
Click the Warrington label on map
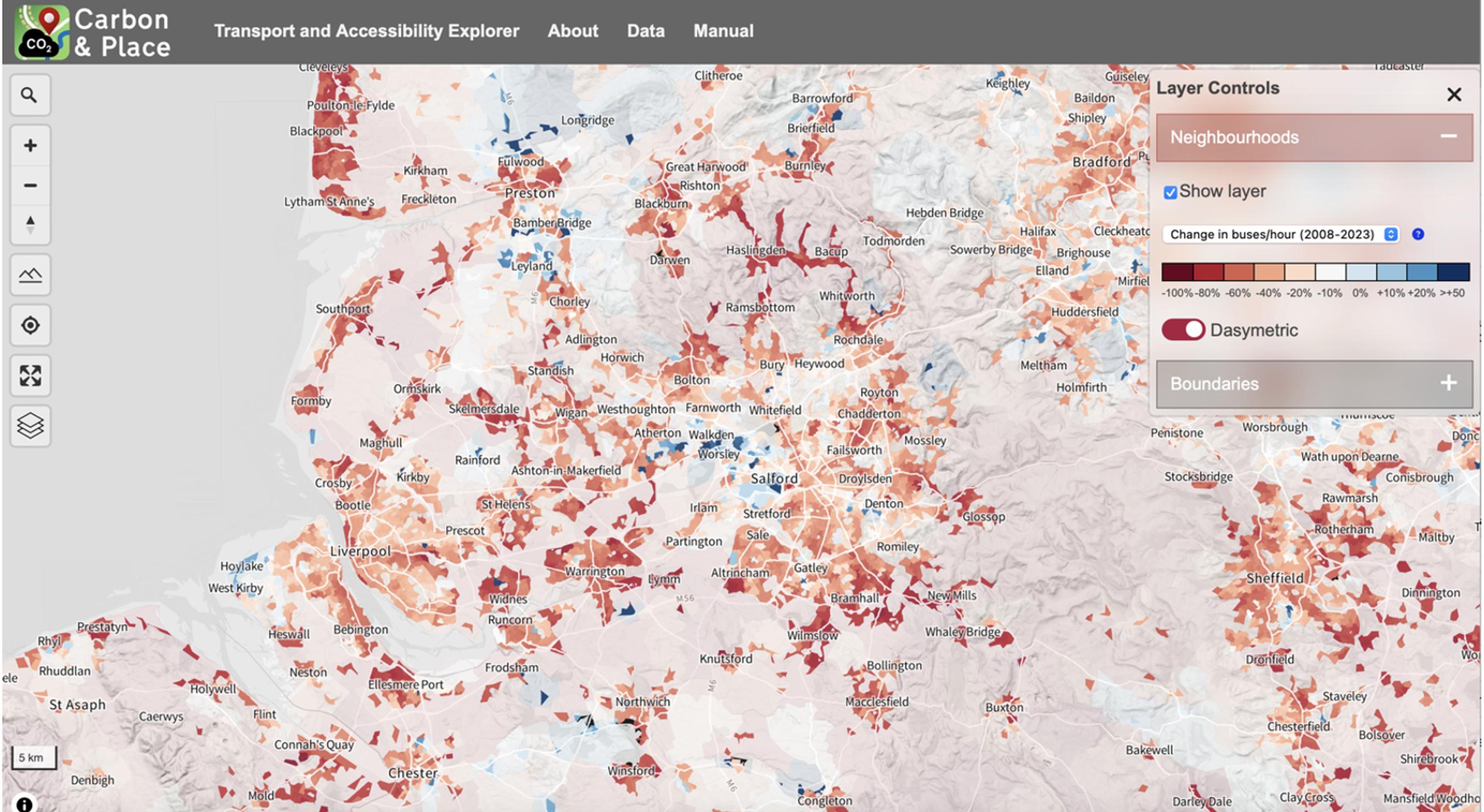click(x=595, y=572)
